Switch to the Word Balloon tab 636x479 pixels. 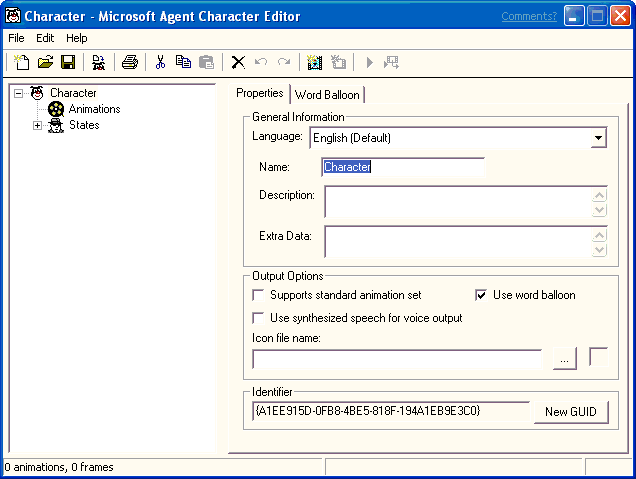pos(327,95)
